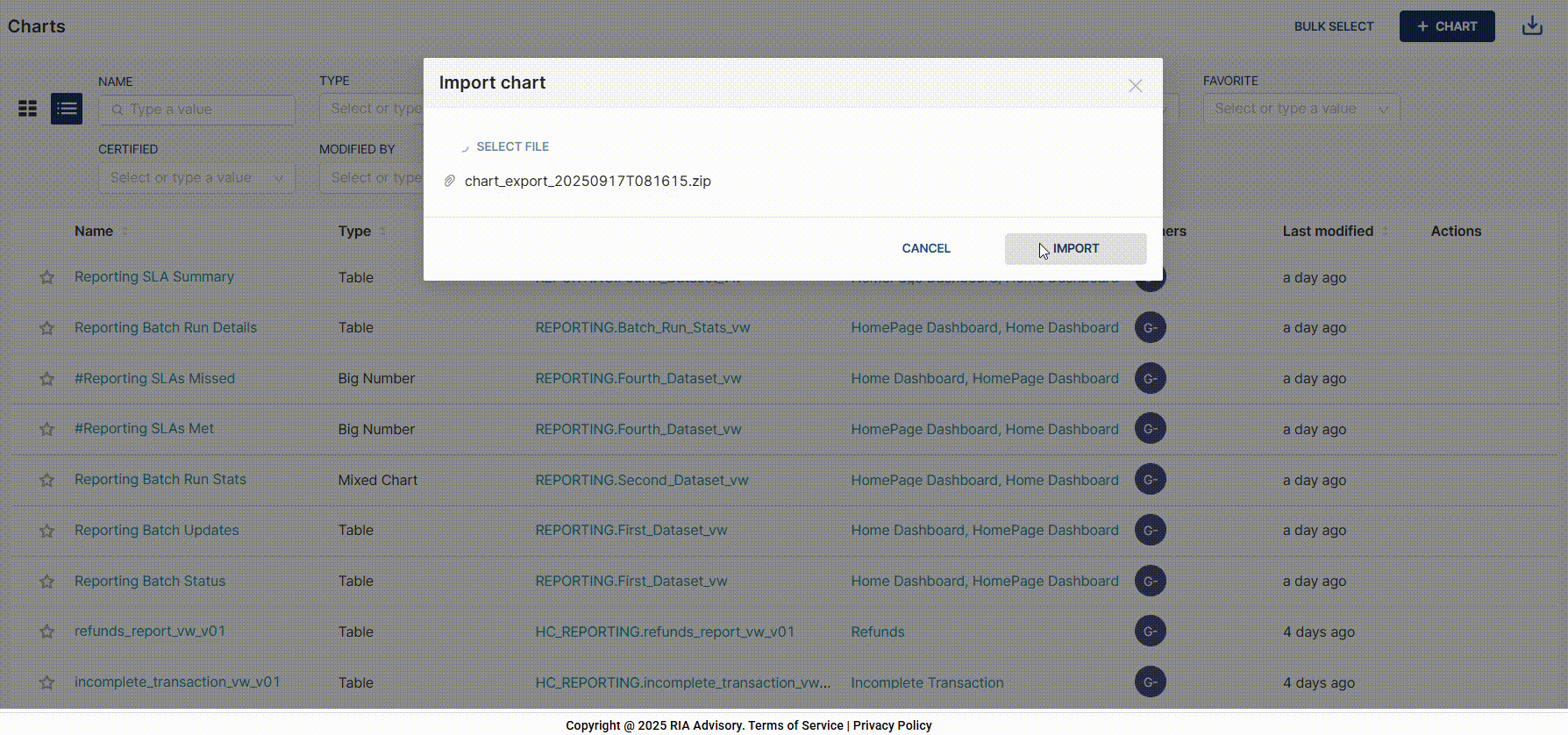This screenshot has width=1568, height=735.
Task: Open the Reporting Batch Status chart
Action: point(150,581)
